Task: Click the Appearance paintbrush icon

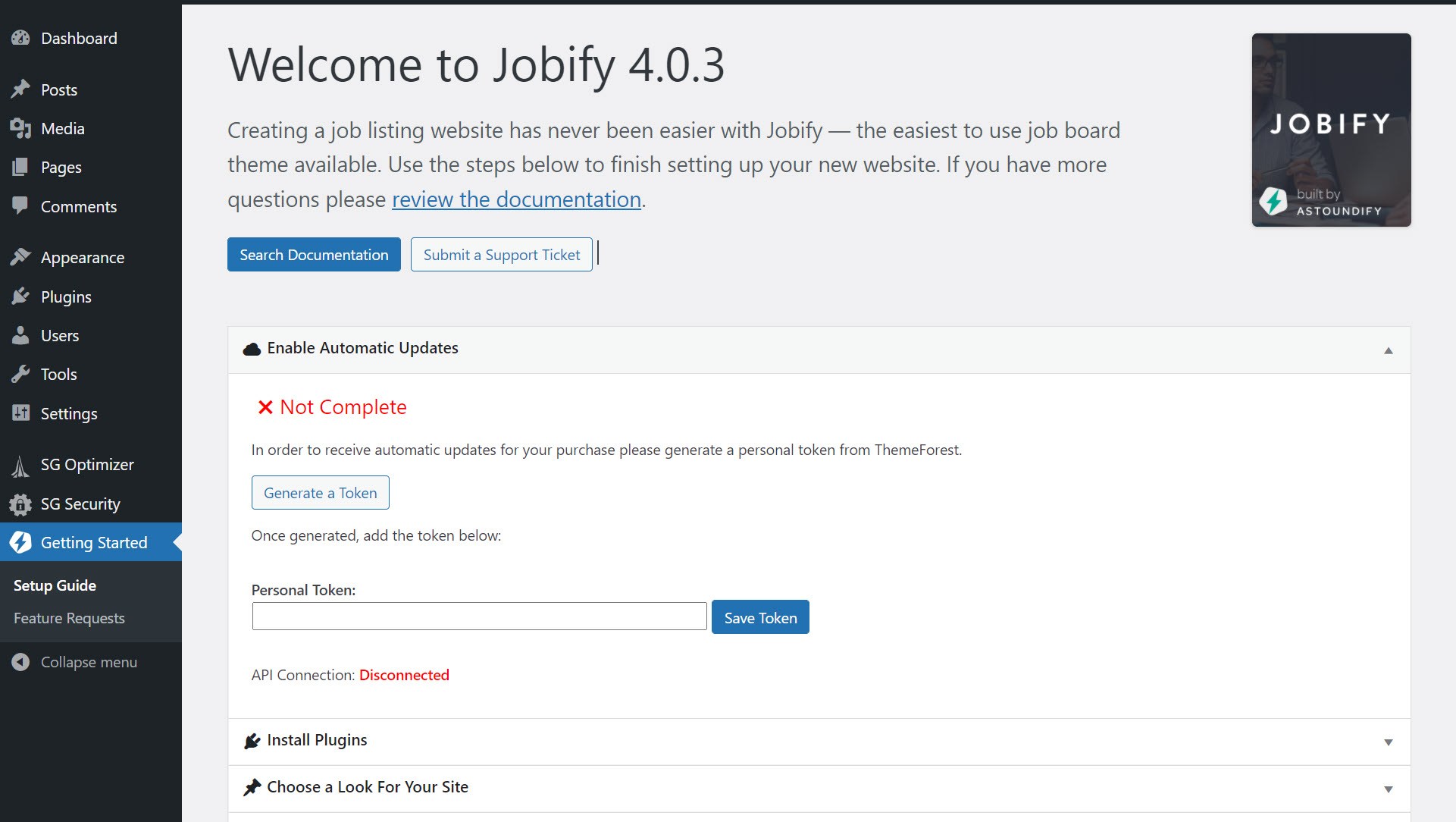Action: pyautogui.click(x=20, y=257)
